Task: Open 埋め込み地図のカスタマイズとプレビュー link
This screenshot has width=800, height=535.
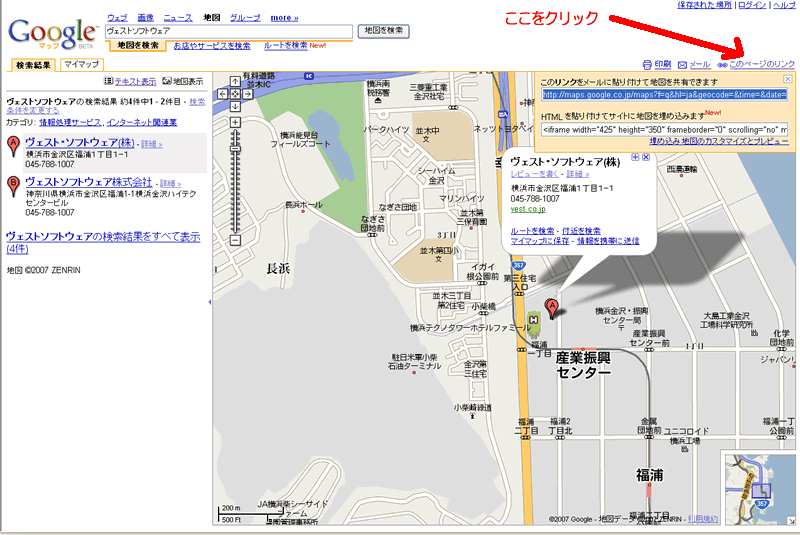Action: pos(719,141)
